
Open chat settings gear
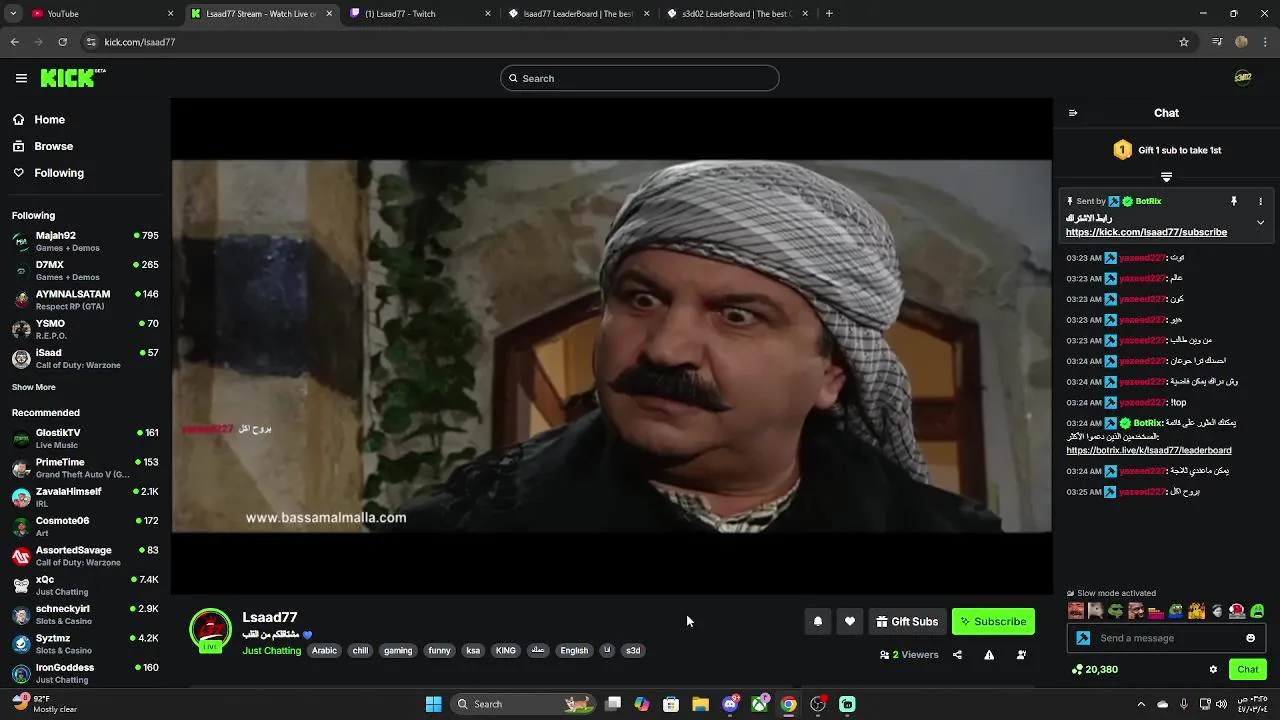tap(1213, 669)
